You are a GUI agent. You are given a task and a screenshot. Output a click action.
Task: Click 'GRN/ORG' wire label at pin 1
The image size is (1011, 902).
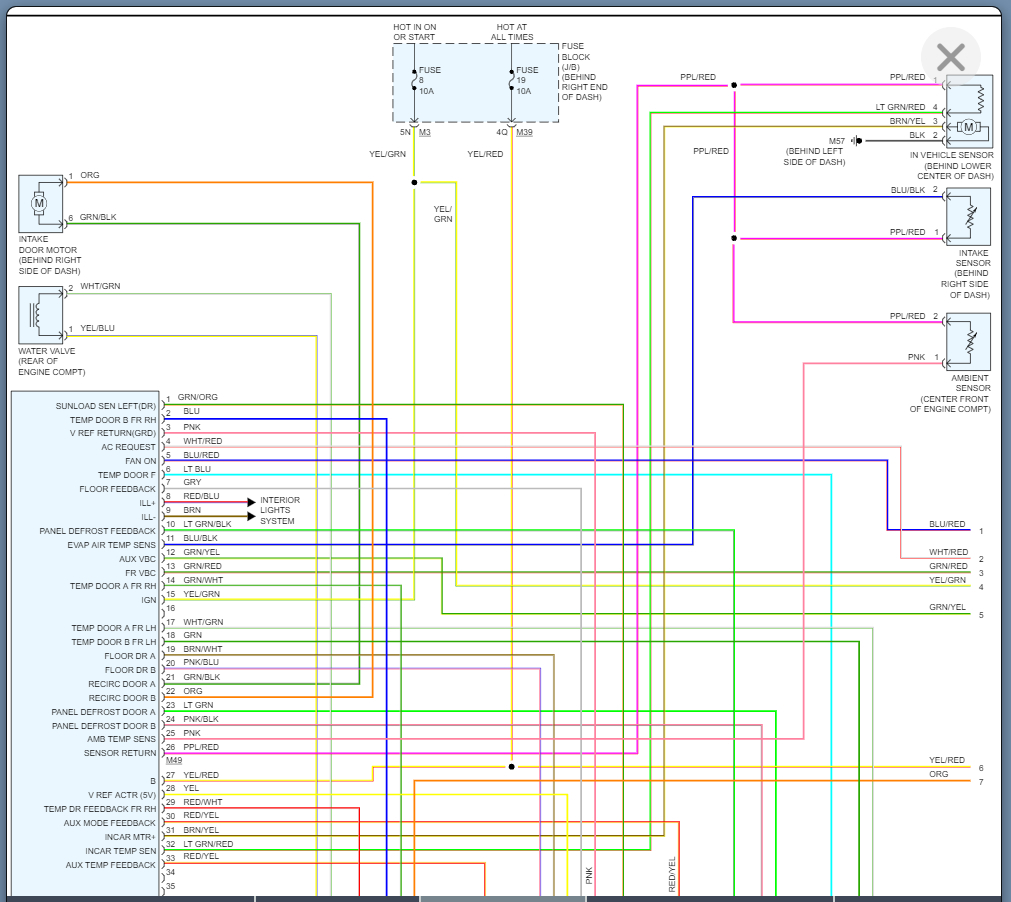197,397
